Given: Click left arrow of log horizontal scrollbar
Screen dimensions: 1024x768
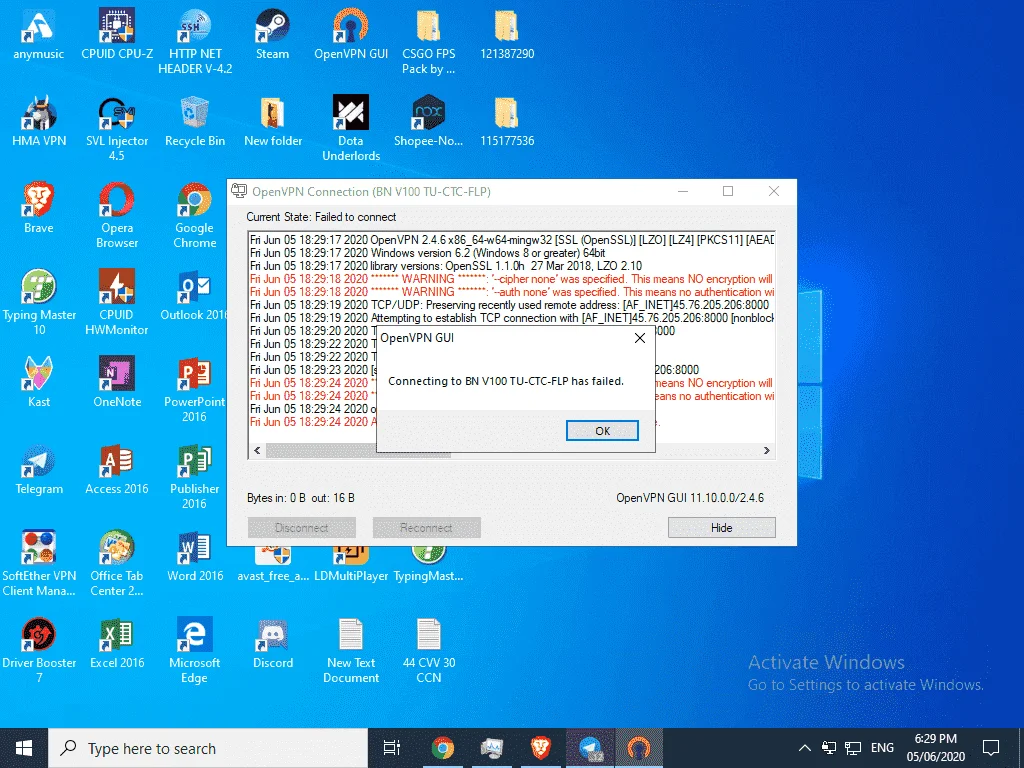Looking at the screenshot, I should [x=257, y=451].
